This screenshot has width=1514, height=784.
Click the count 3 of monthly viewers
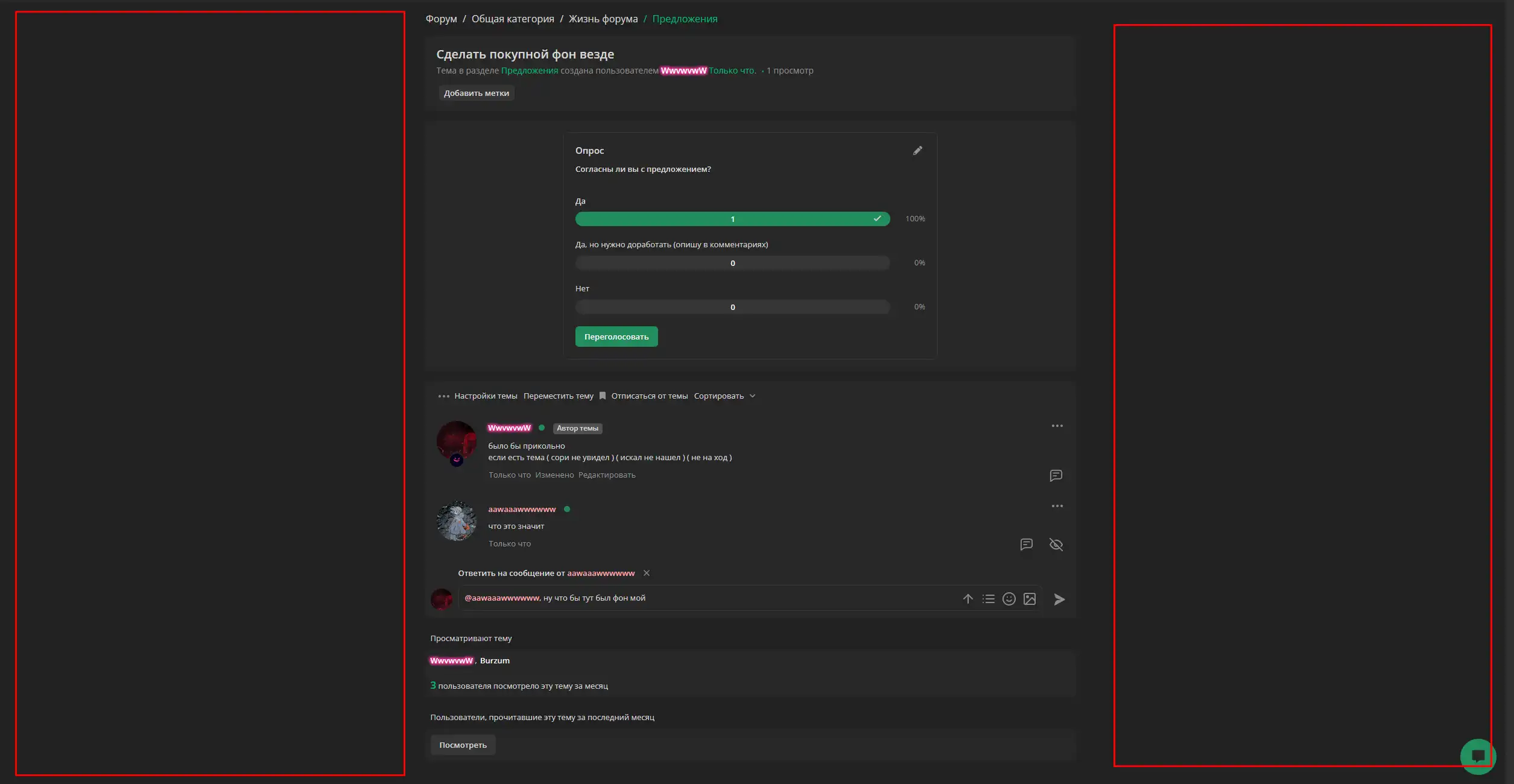click(433, 686)
